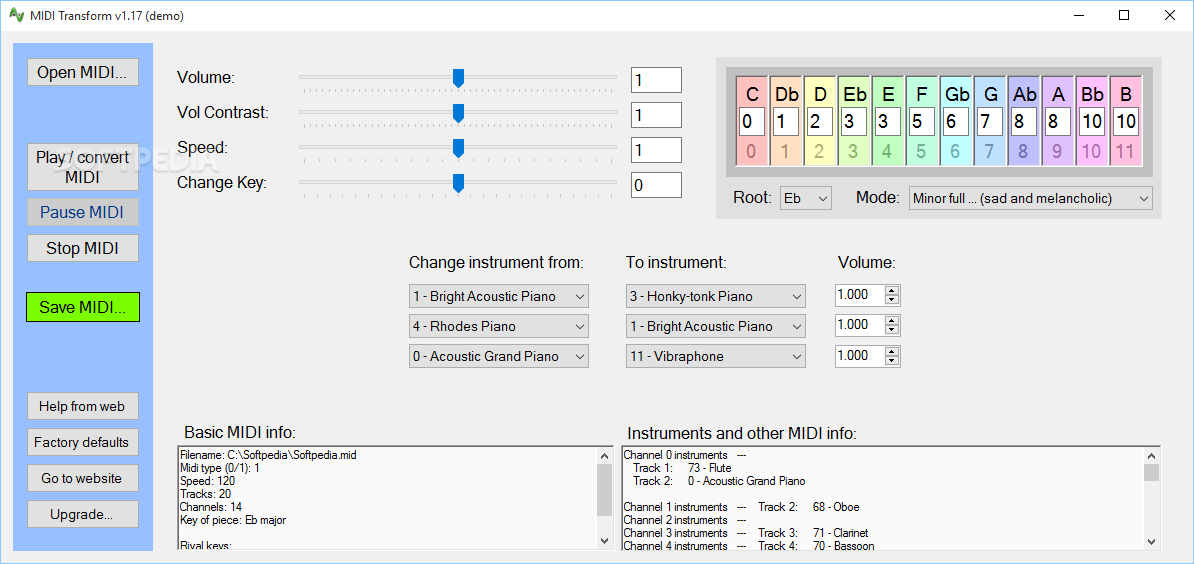
Task: Decrease volume on the Honky-tonk Piano row
Action: [x=892, y=300]
